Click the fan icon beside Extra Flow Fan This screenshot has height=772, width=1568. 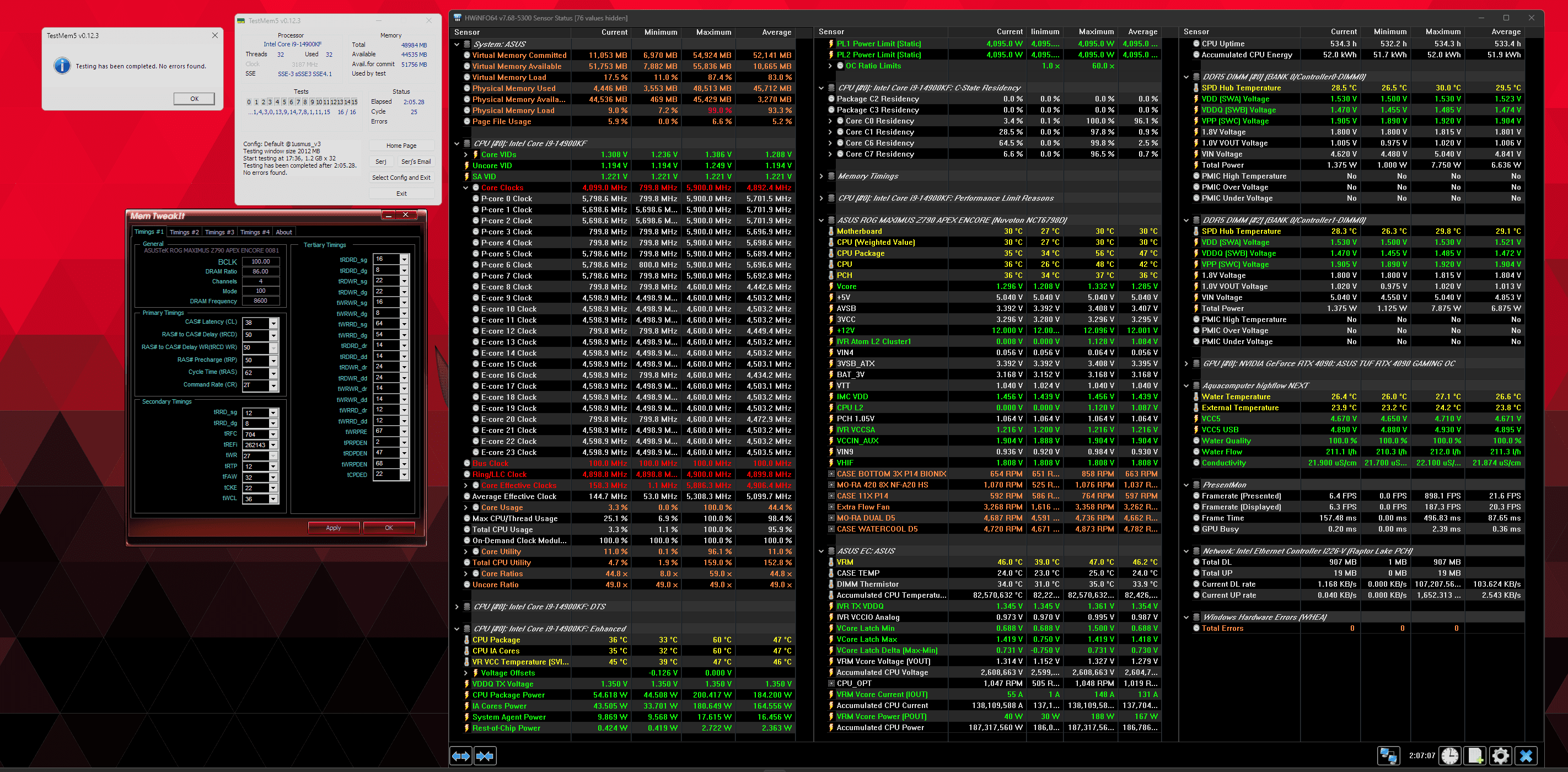click(x=831, y=507)
